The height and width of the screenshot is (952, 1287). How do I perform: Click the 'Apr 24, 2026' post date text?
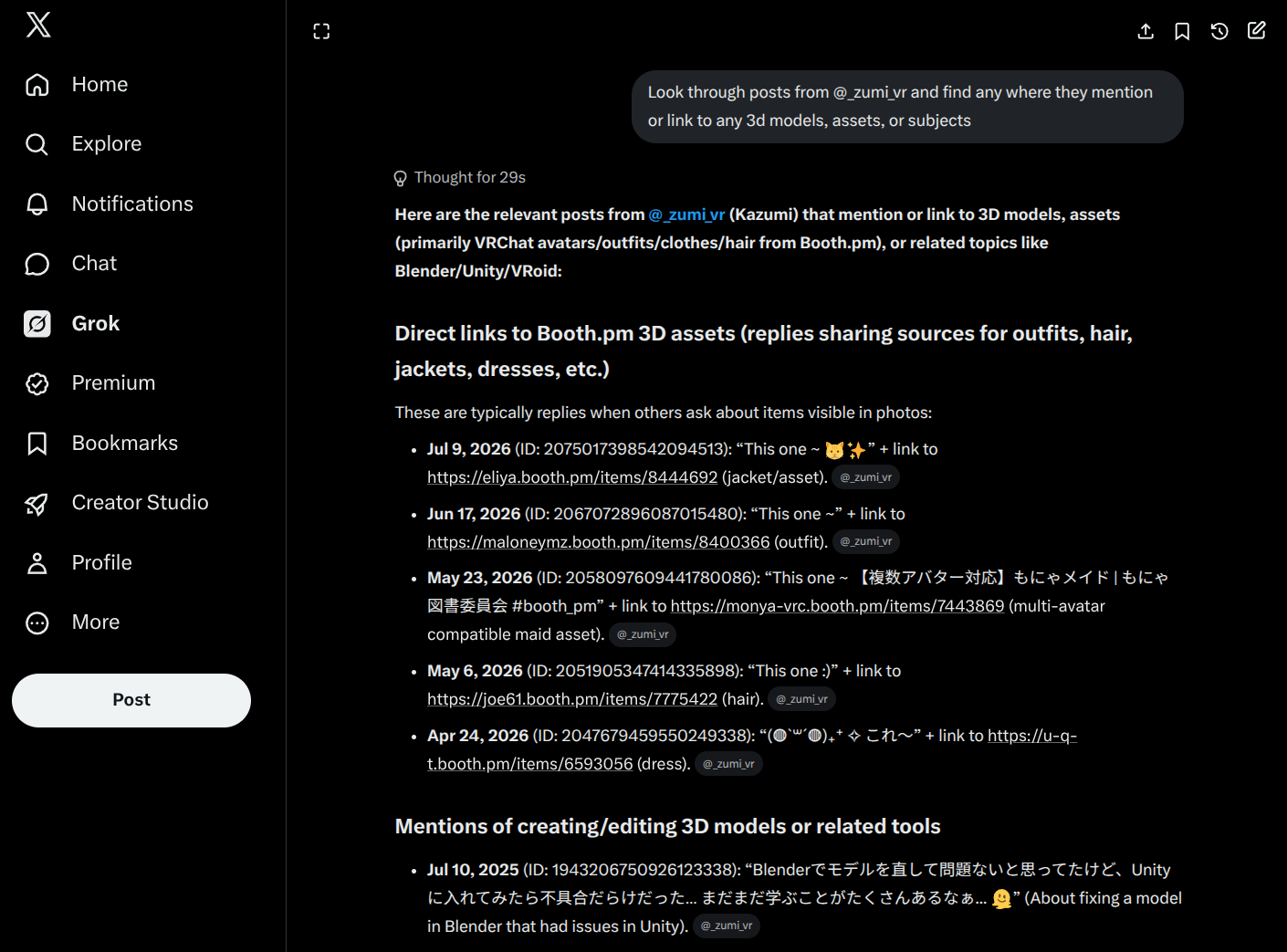[478, 736]
